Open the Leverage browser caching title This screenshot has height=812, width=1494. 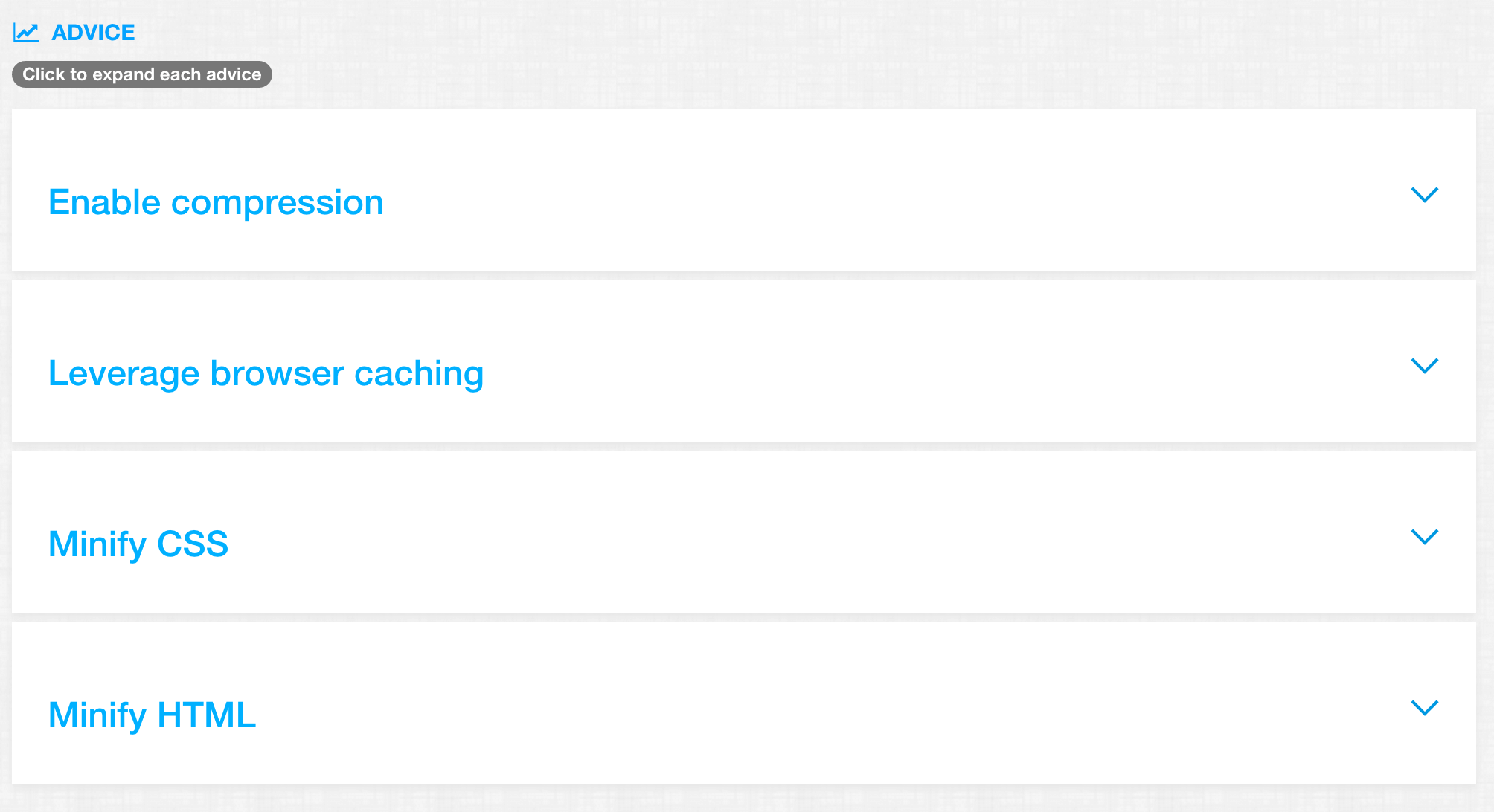click(x=266, y=373)
